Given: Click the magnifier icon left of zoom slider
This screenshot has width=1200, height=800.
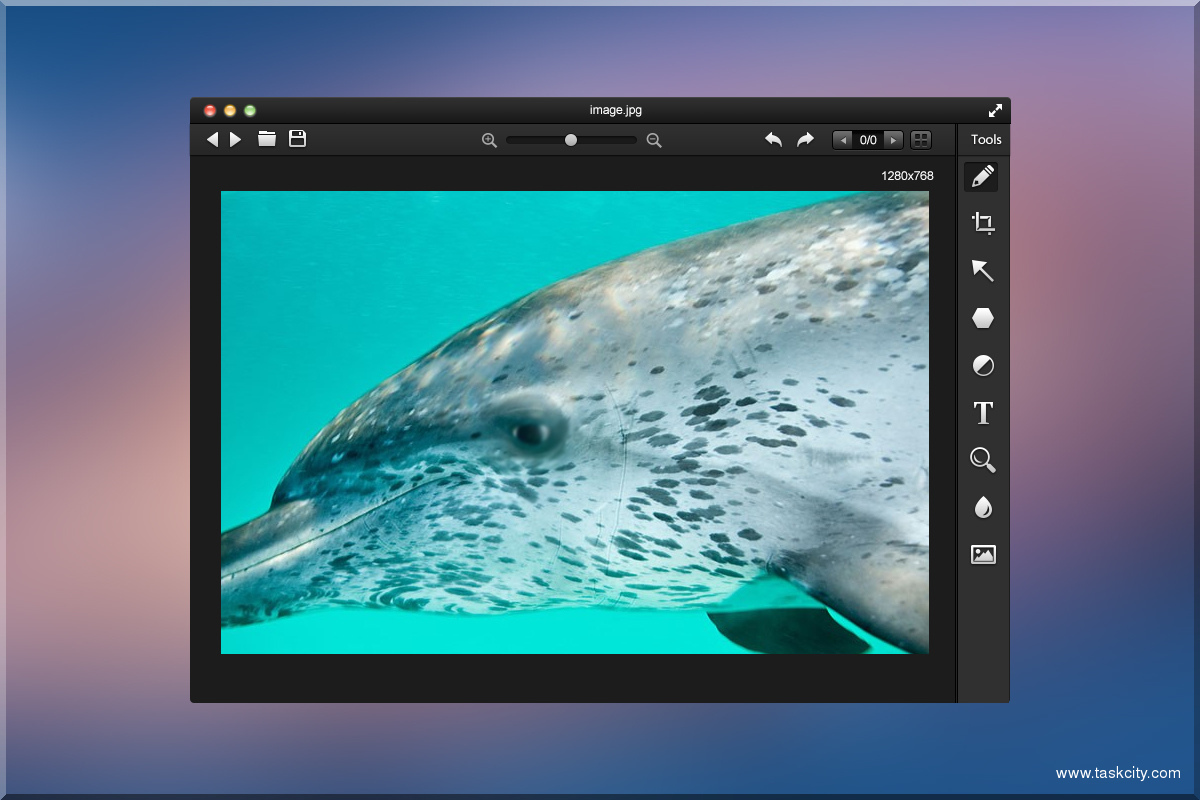Looking at the screenshot, I should [489, 140].
